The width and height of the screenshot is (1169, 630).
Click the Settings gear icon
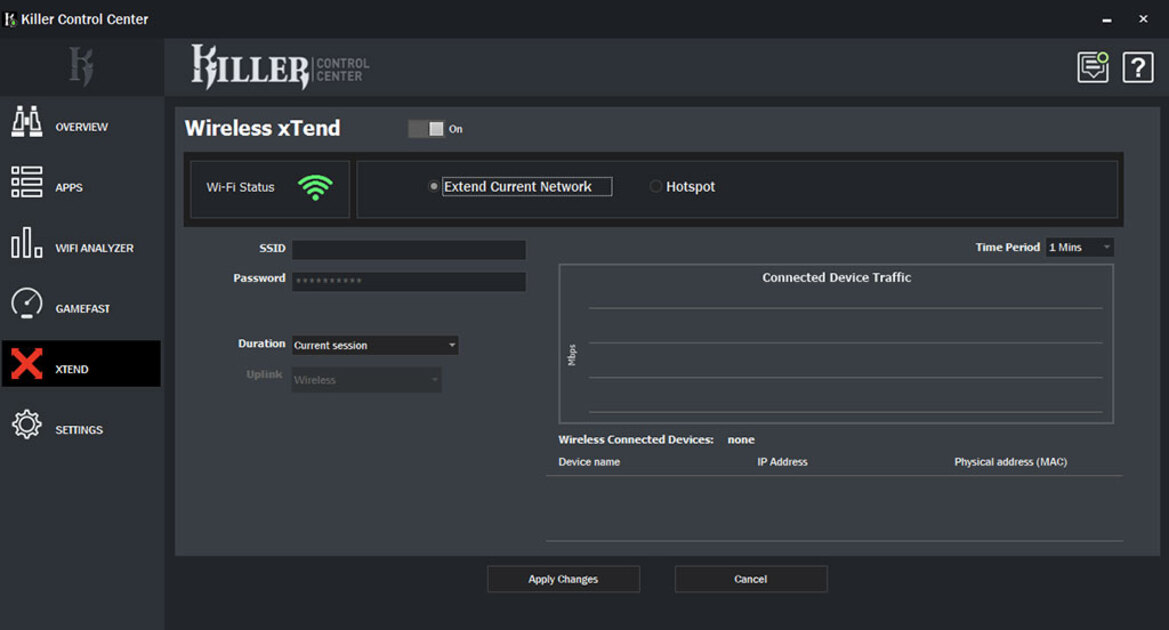(27, 424)
